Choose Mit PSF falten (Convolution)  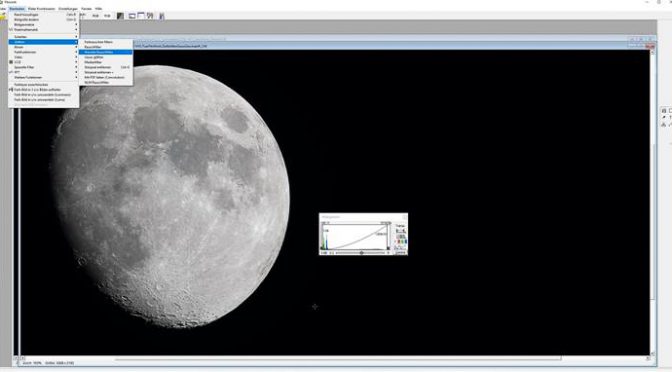(x=105, y=78)
